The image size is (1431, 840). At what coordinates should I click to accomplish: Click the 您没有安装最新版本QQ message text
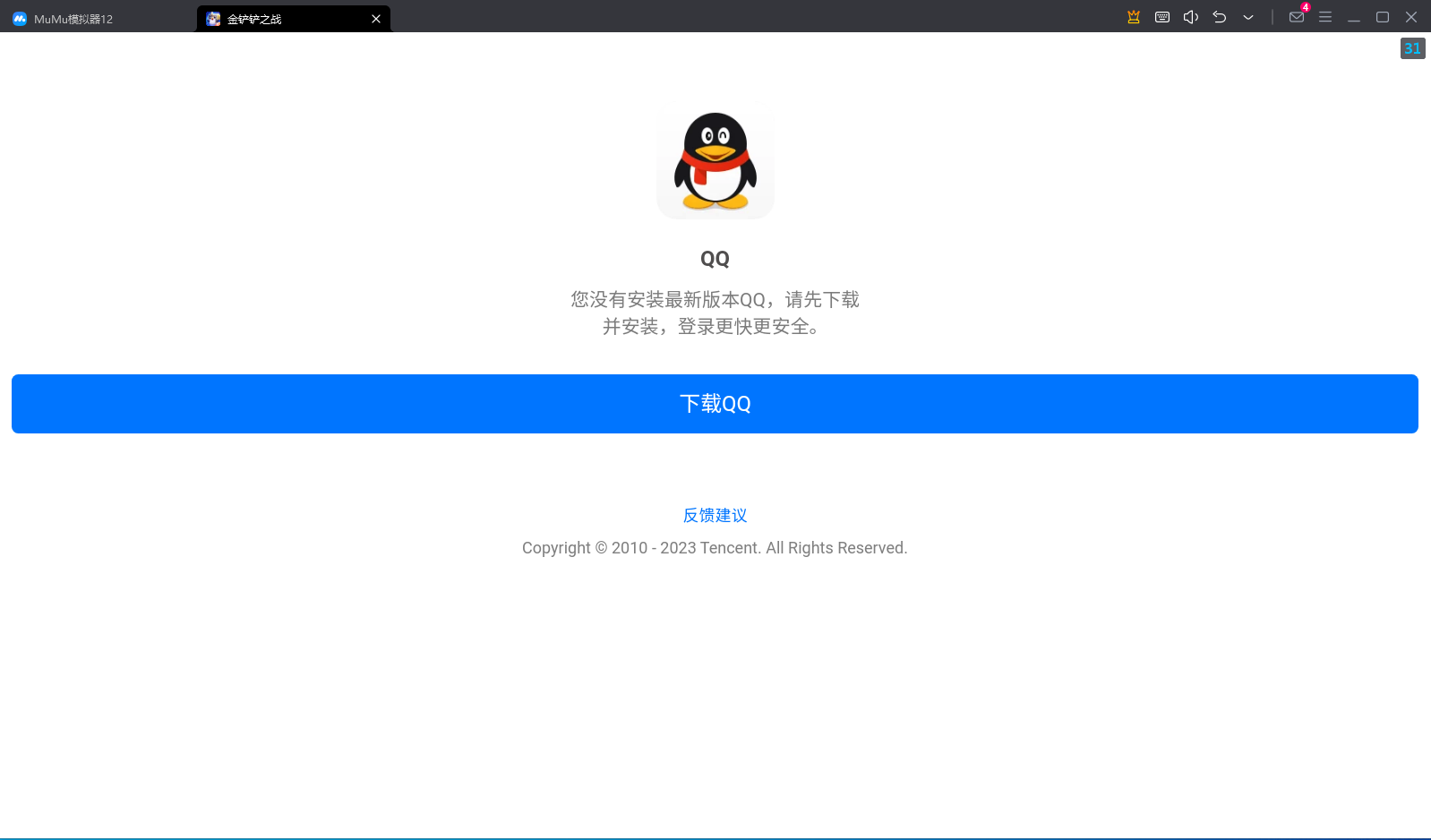click(x=715, y=313)
